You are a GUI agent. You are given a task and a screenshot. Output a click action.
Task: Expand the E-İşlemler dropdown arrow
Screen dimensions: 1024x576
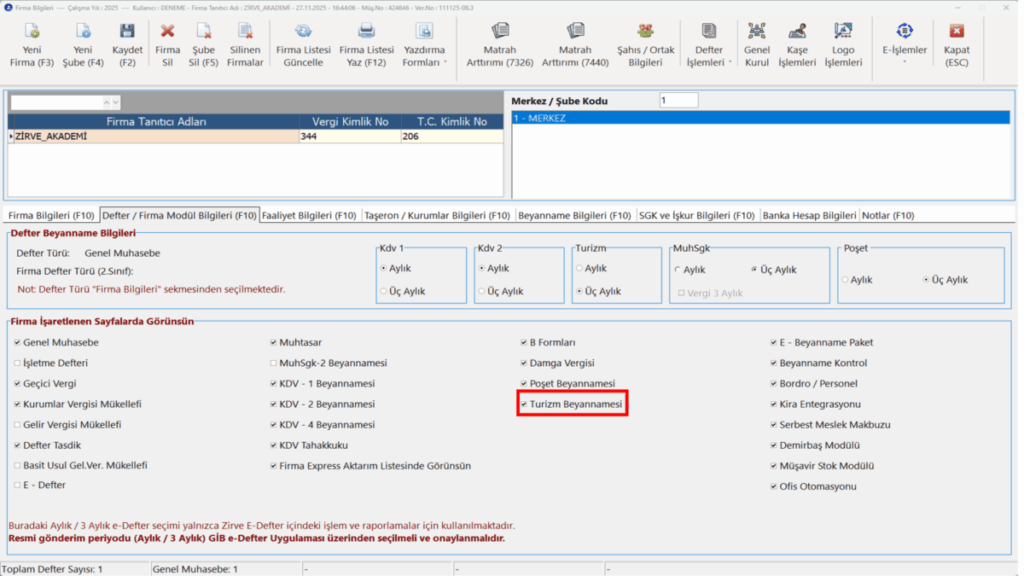coord(904,63)
